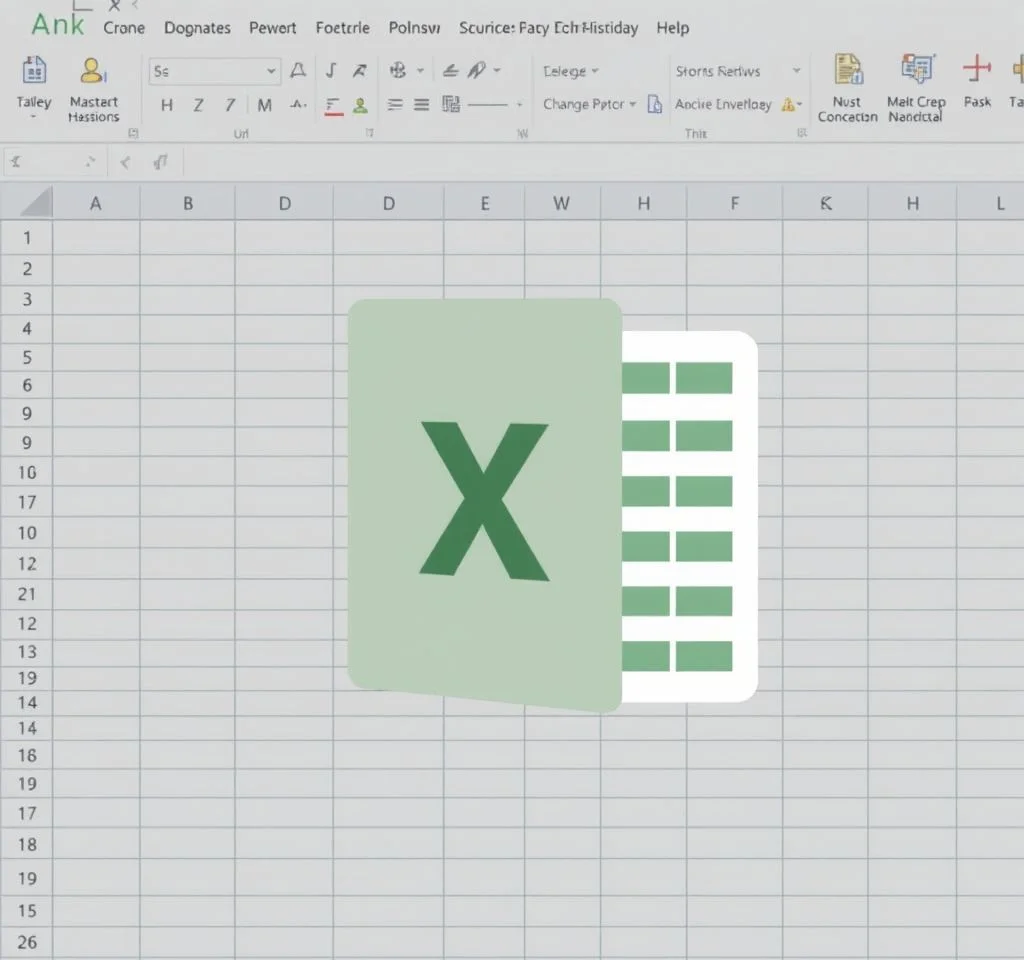Click the justify lines icon
1024x960 pixels.
point(422,104)
